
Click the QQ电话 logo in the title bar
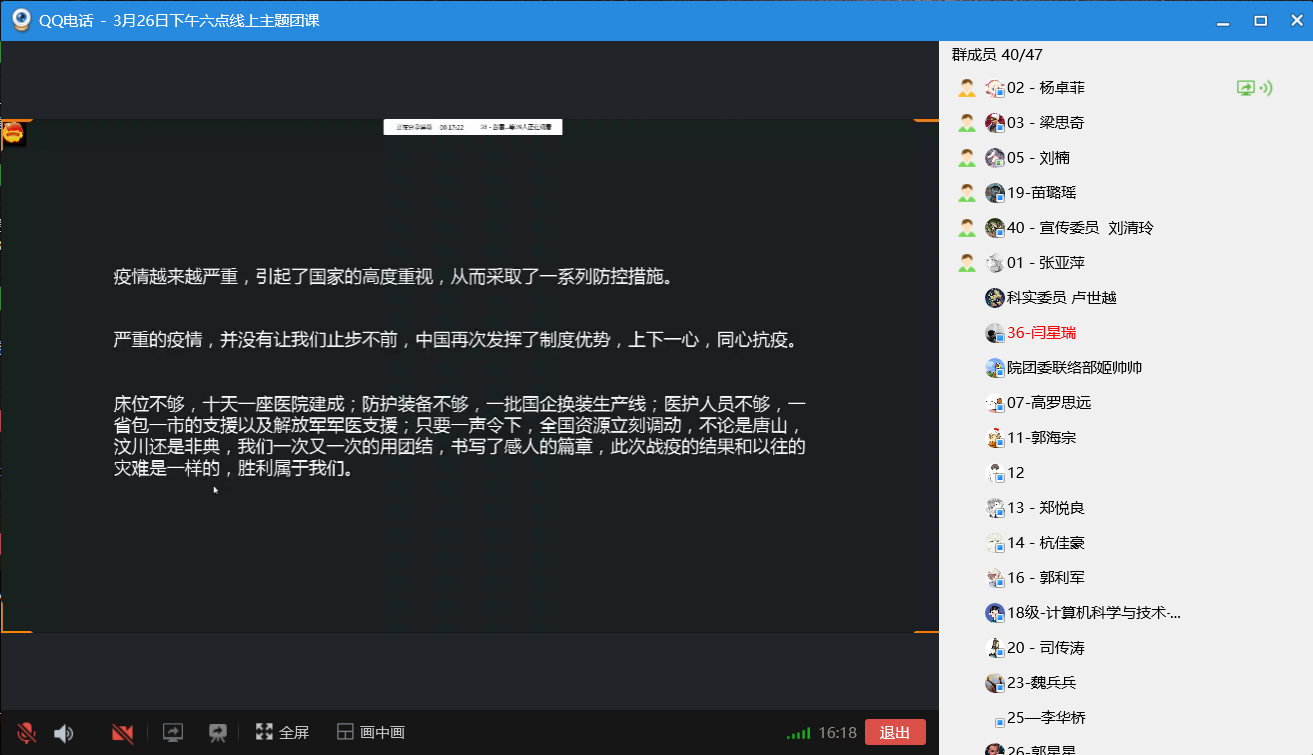point(21,20)
